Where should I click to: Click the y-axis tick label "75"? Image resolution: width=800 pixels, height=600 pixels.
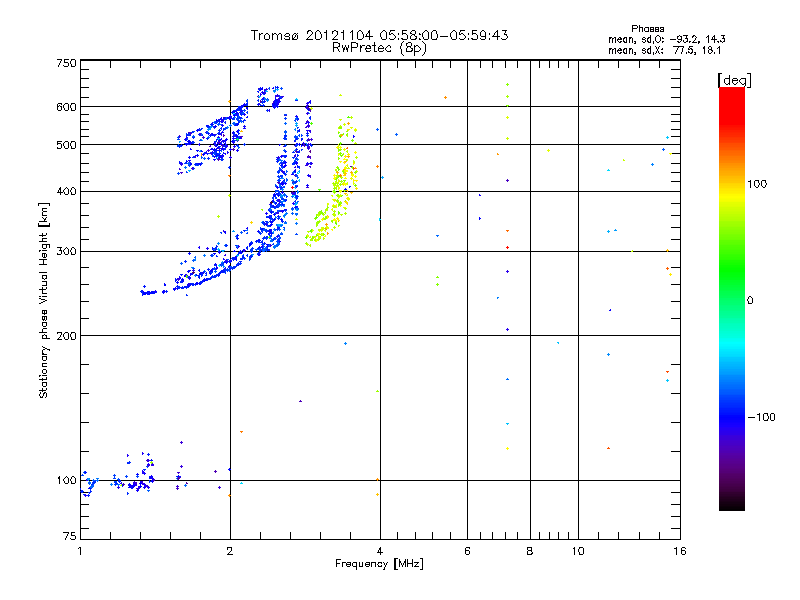tap(70, 536)
